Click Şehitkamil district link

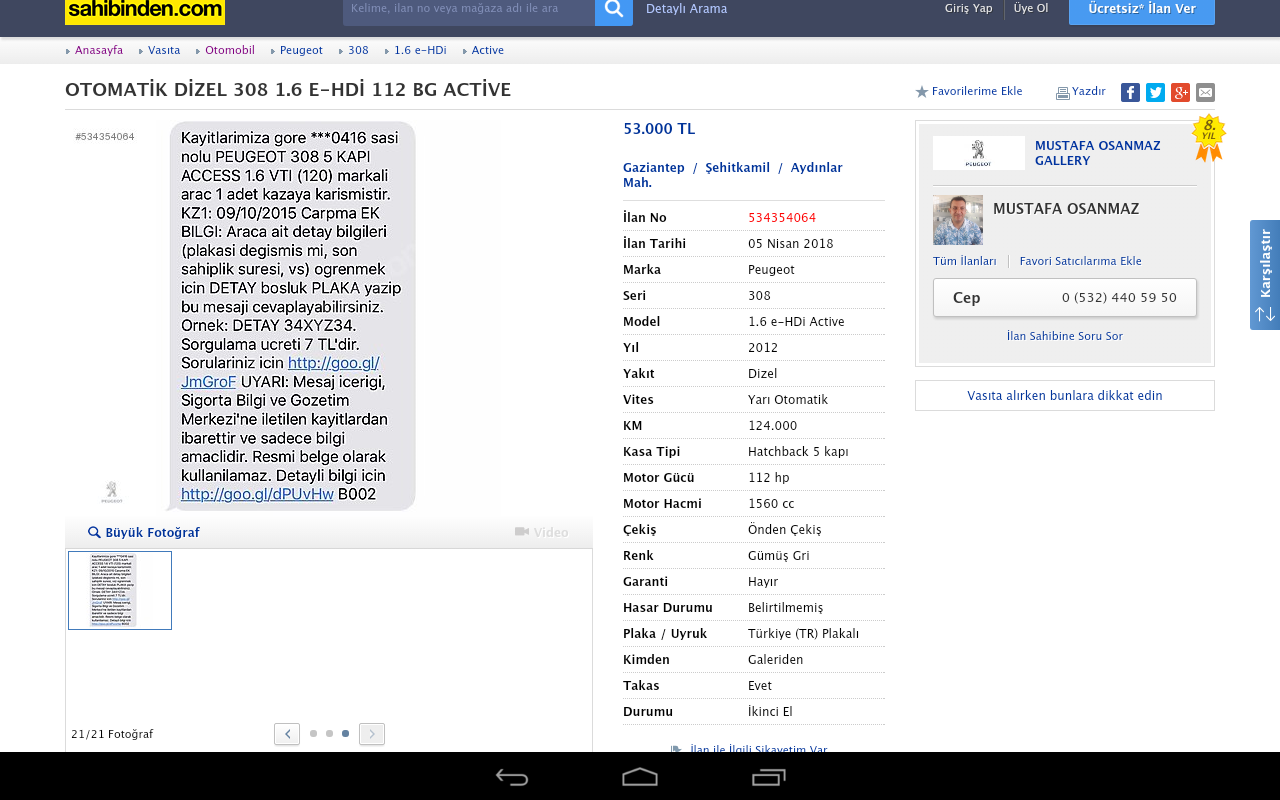coord(738,168)
